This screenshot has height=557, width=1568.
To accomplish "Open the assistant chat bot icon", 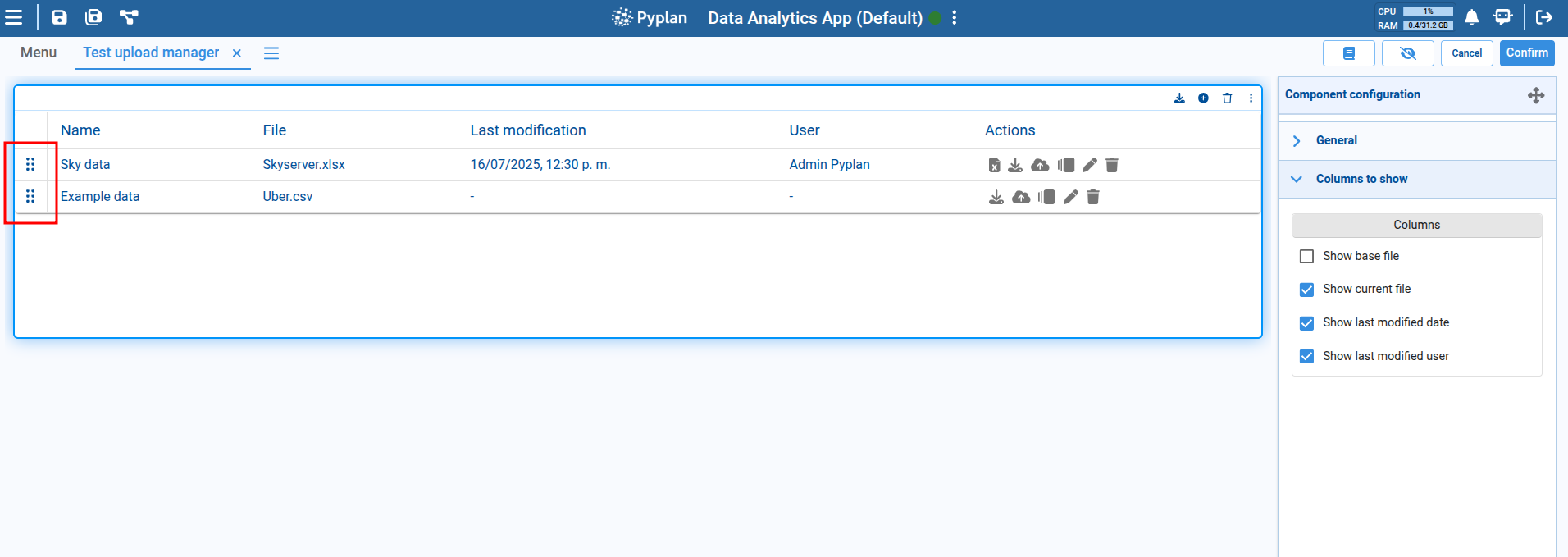I will [x=1502, y=17].
